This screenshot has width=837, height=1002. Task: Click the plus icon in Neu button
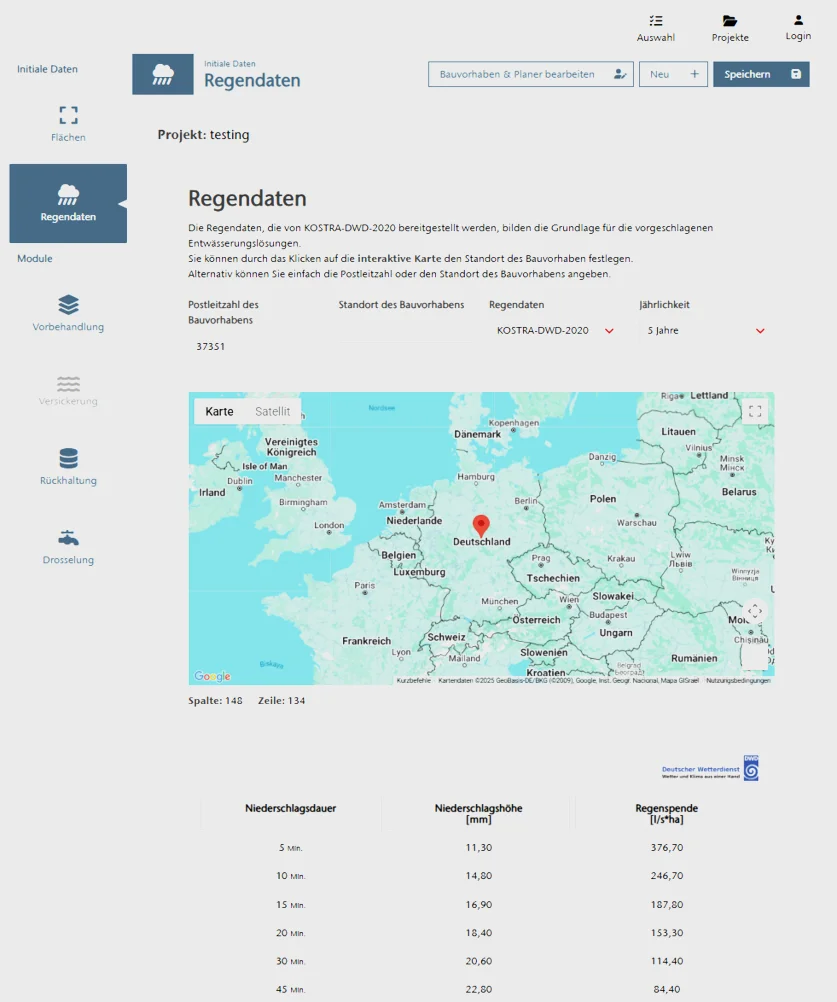pos(695,74)
